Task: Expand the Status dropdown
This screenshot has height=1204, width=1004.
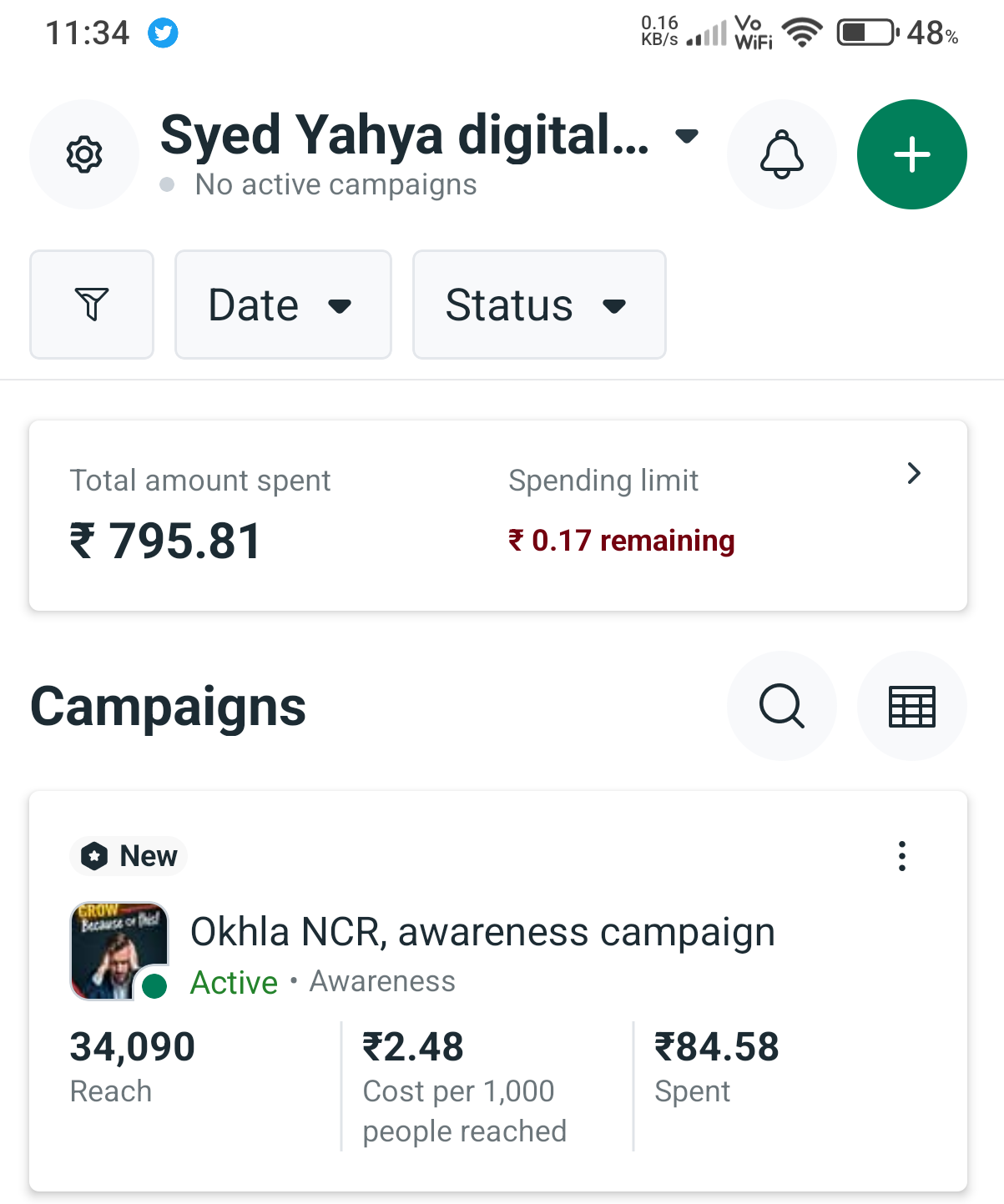Action: pos(538,305)
